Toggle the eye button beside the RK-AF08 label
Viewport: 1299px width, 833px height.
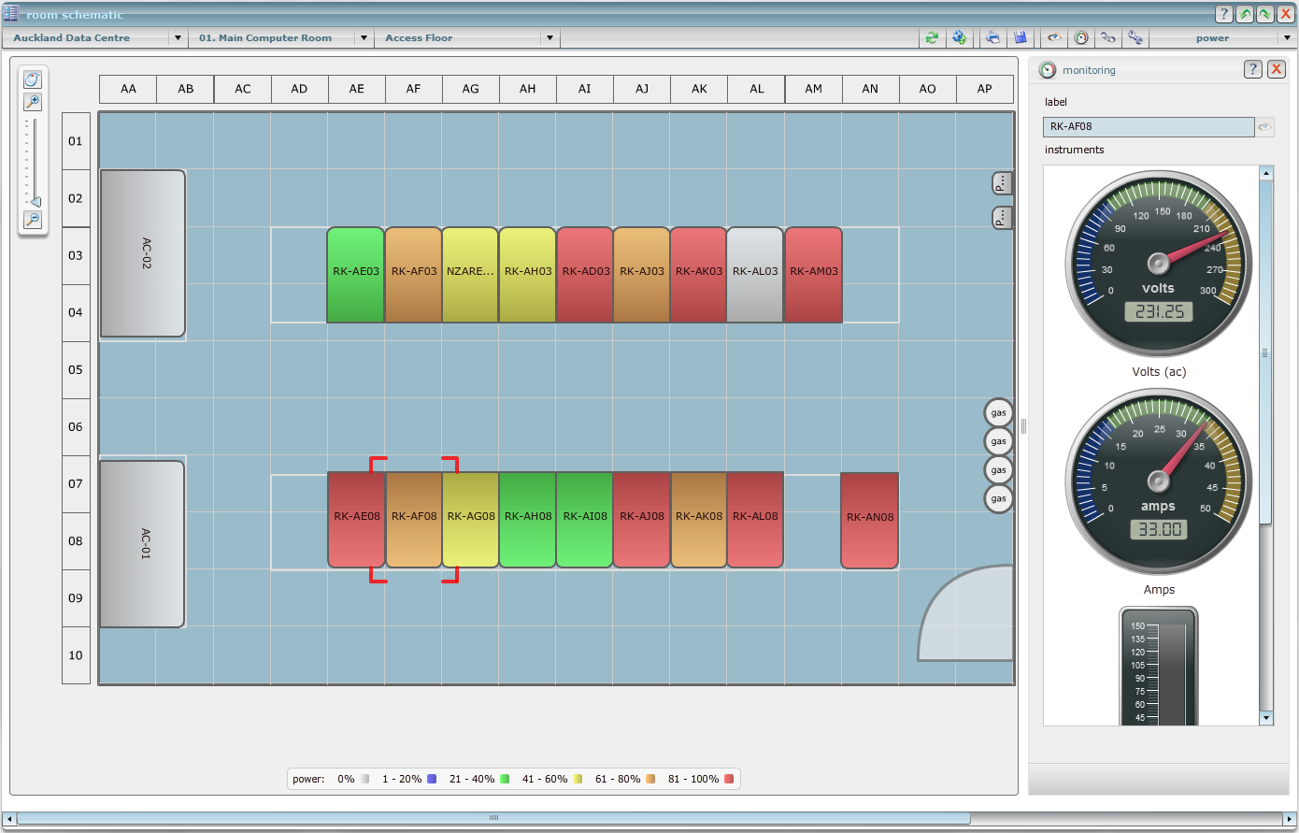pos(1265,127)
